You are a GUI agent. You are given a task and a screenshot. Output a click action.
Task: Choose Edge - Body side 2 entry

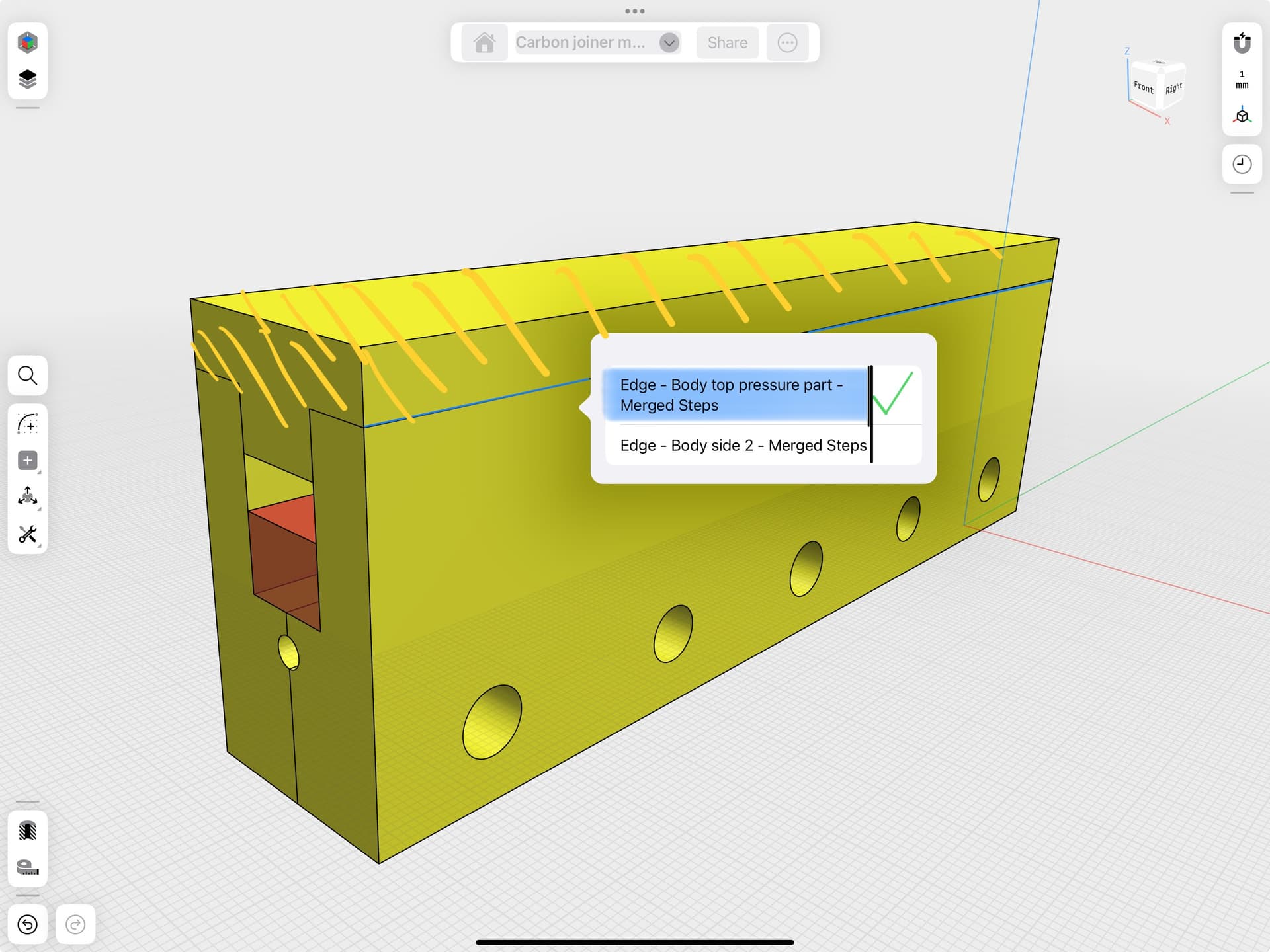pos(742,446)
